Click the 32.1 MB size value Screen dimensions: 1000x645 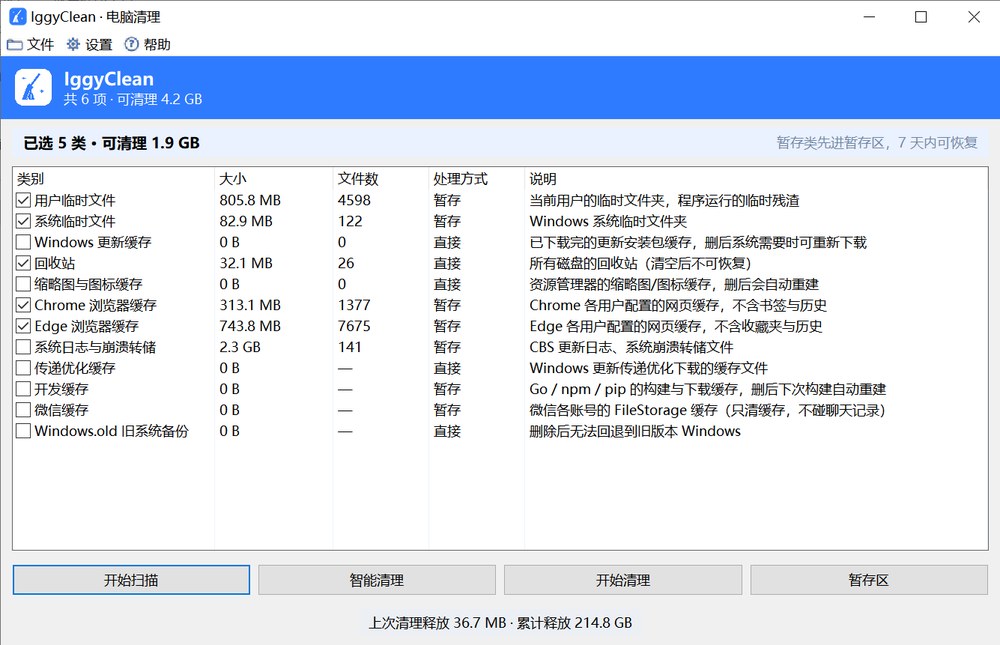point(246,263)
